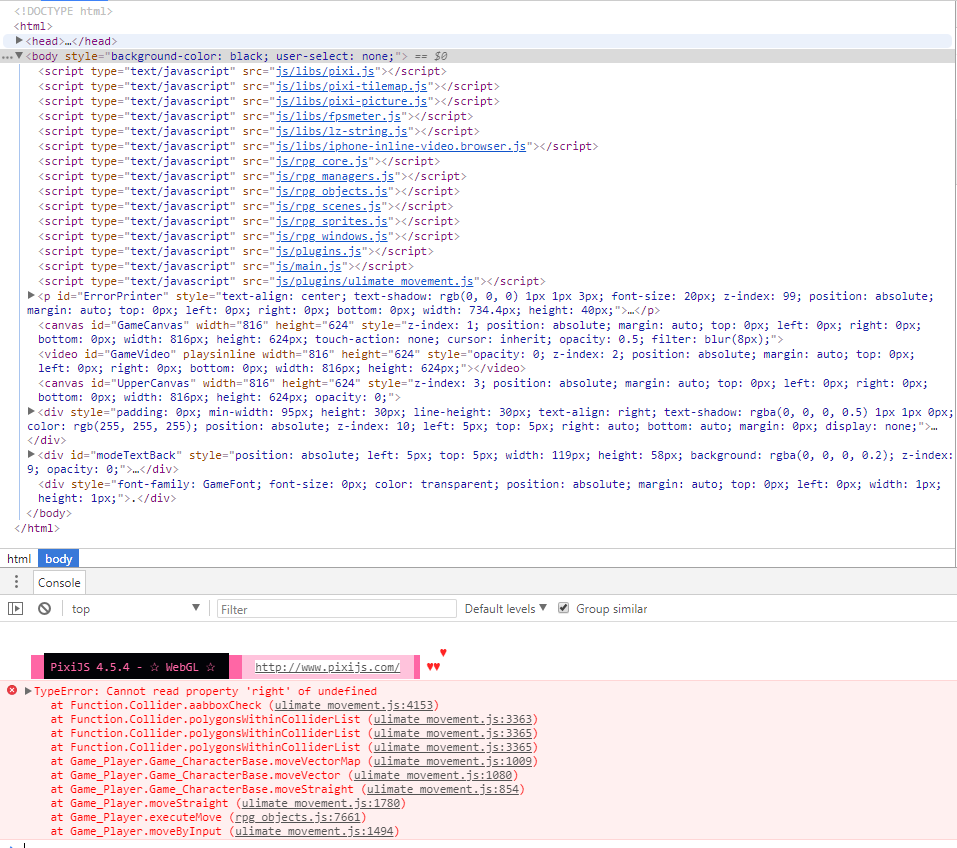Click the red error icon beside TypeError
The width and height of the screenshot is (957, 848).
pyautogui.click(x=12, y=690)
